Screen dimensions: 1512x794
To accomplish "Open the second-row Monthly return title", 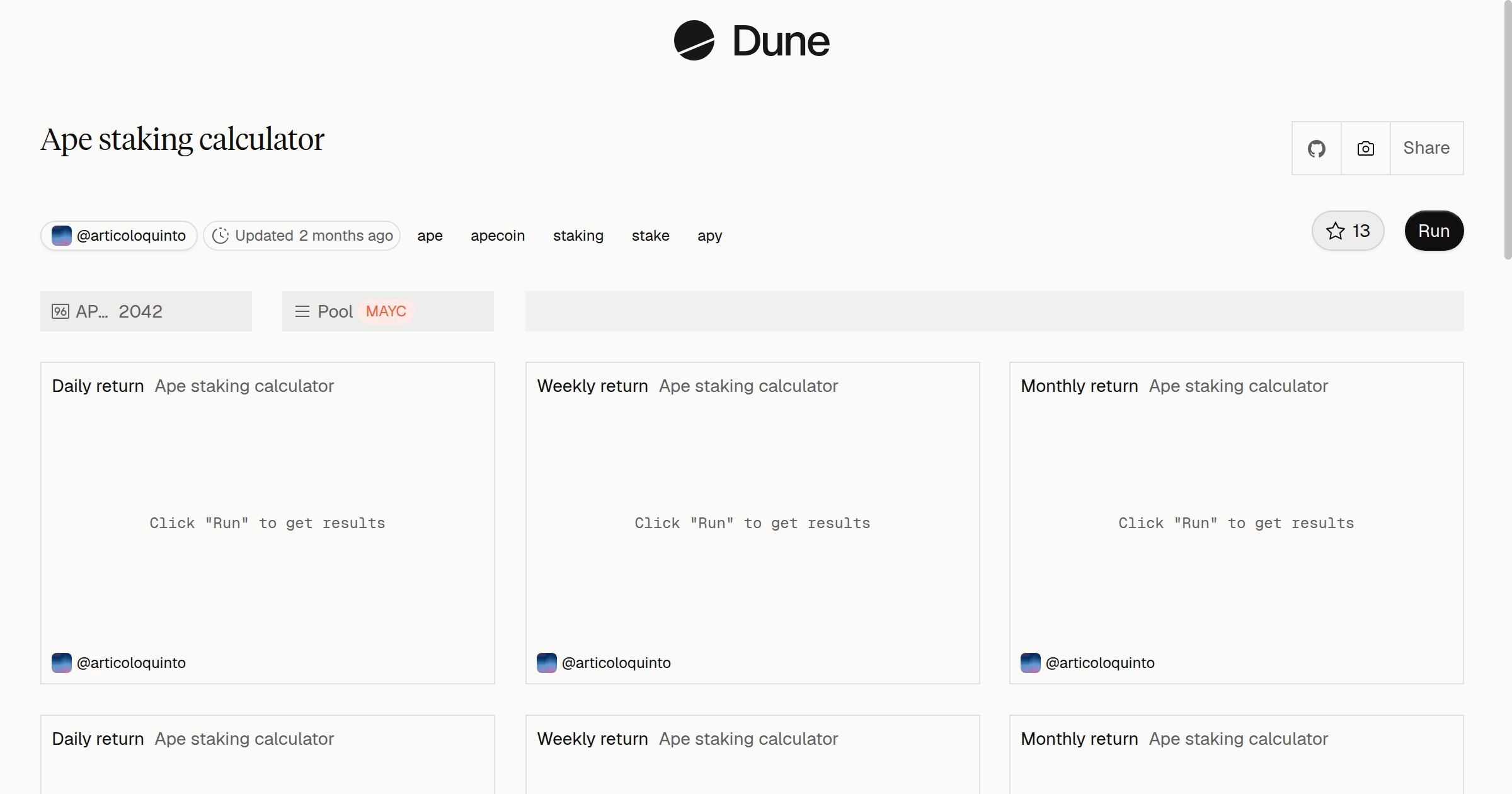I will click(1079, 739).
